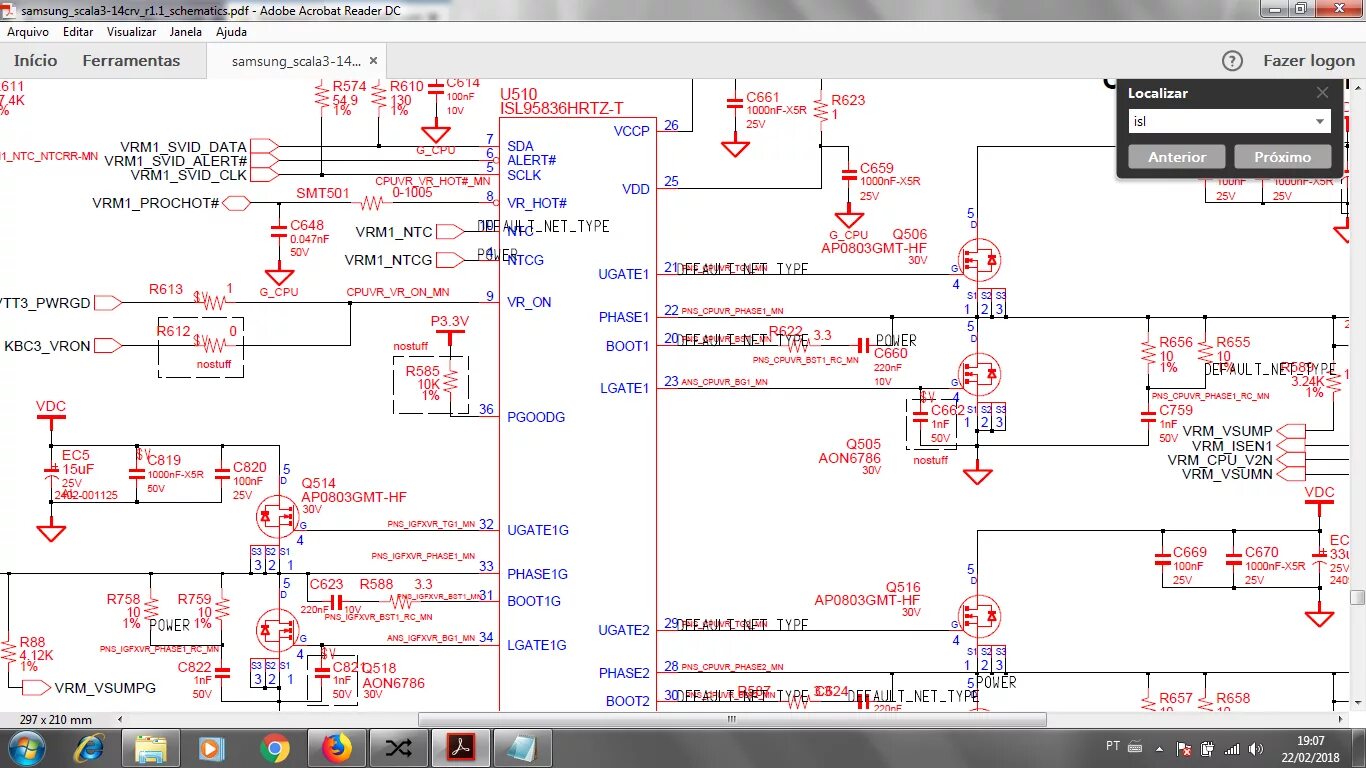Open the clock showing 19:07
The width and height of the screenshot is (1366, 768).
click(1310, 748)
